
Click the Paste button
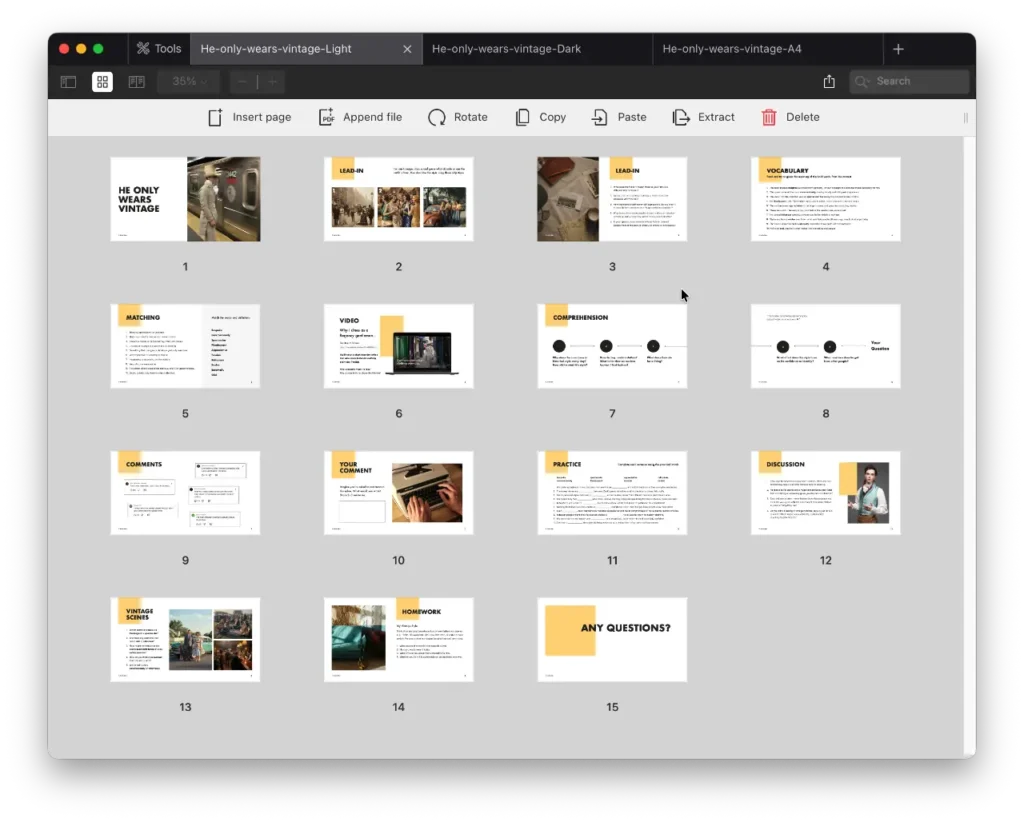tap(618, 117)
